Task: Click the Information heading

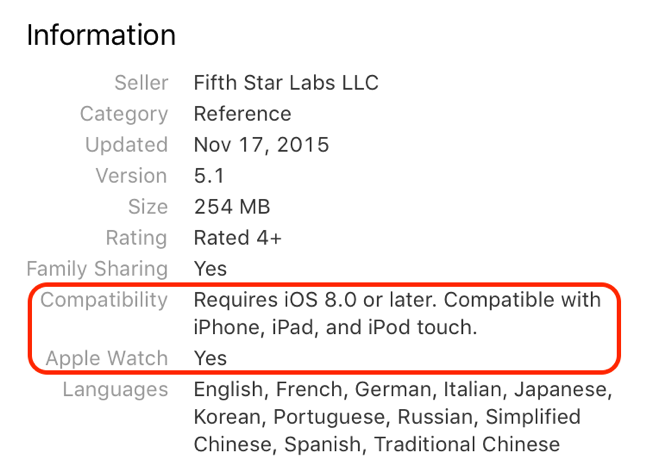Action: tap(101, 35)
